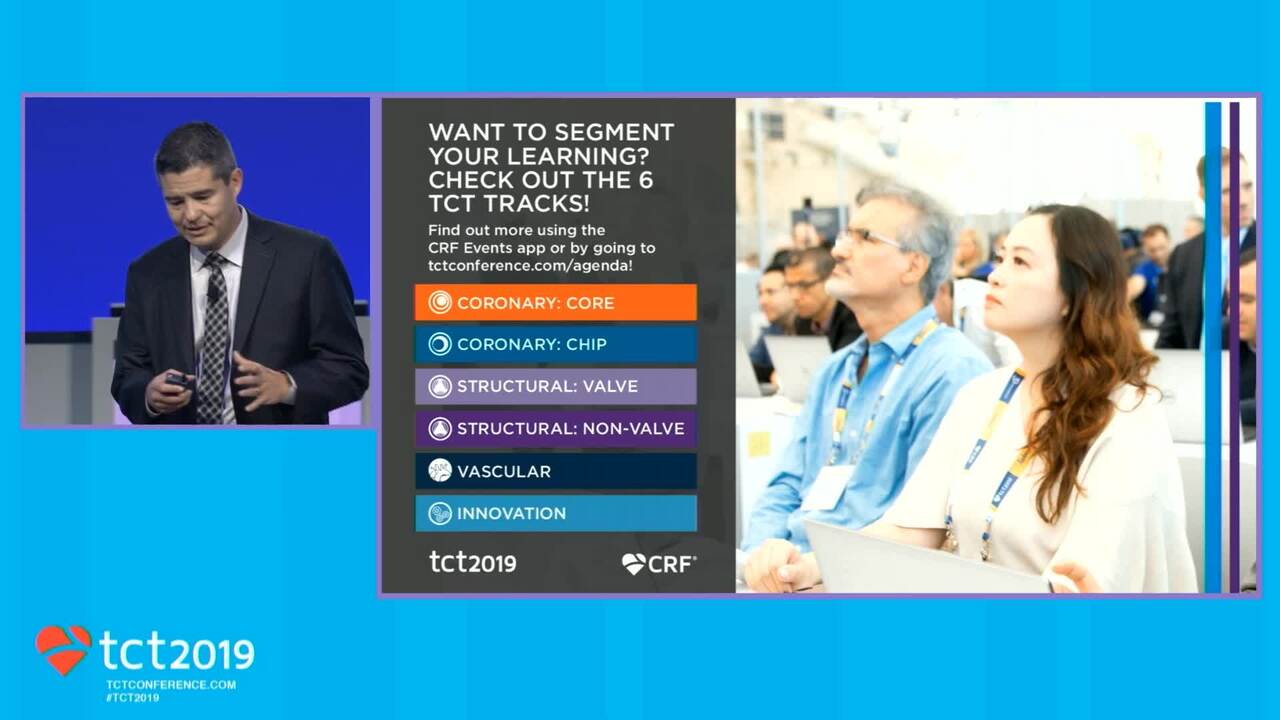Select the Innovation track label

coord(511,513)
